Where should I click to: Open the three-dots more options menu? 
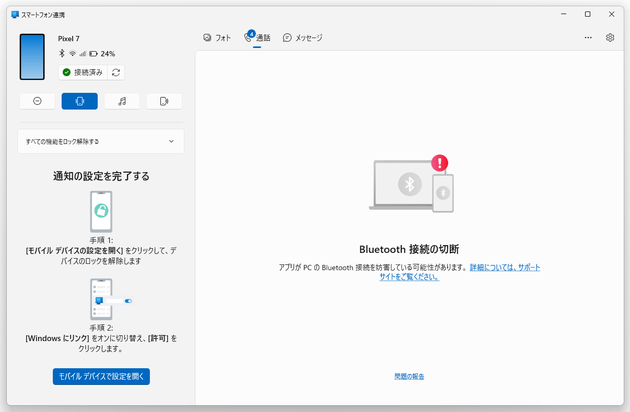click(x=588, y=38)
